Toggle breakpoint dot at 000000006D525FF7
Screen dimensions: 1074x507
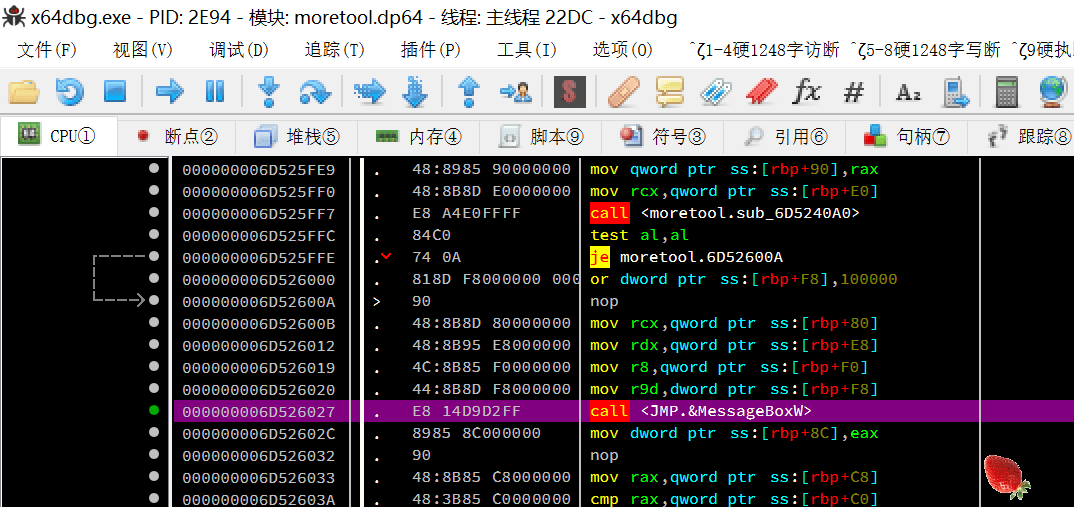pyautogui.click(x=154, y=212)
